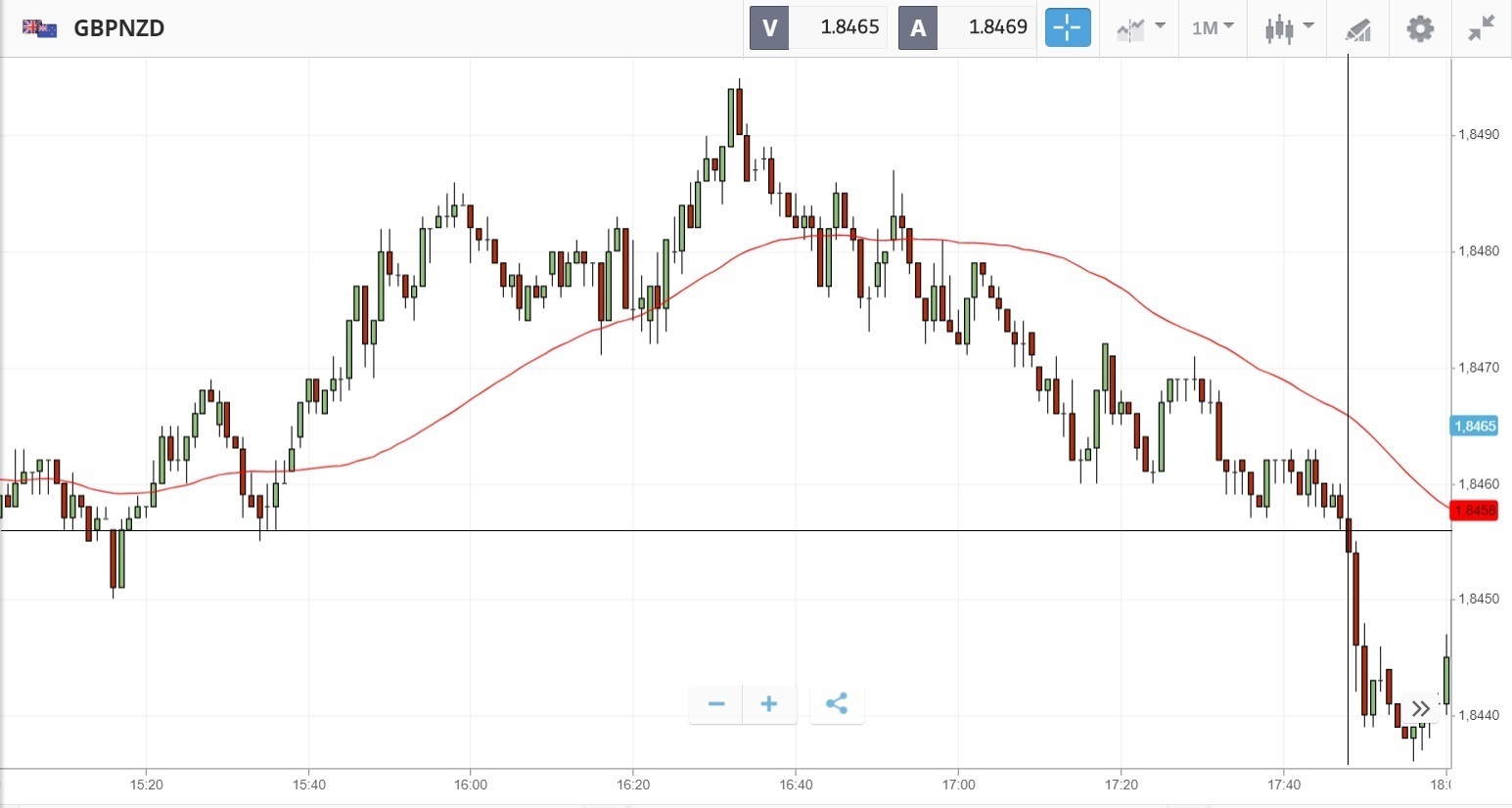Collapse the chart from full screen

click(x=1482, y=27)
